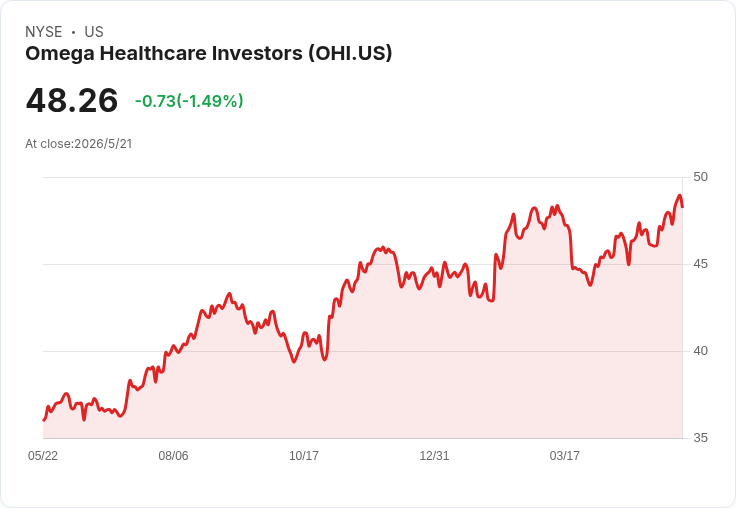Click the chart line's starting point

44,420
